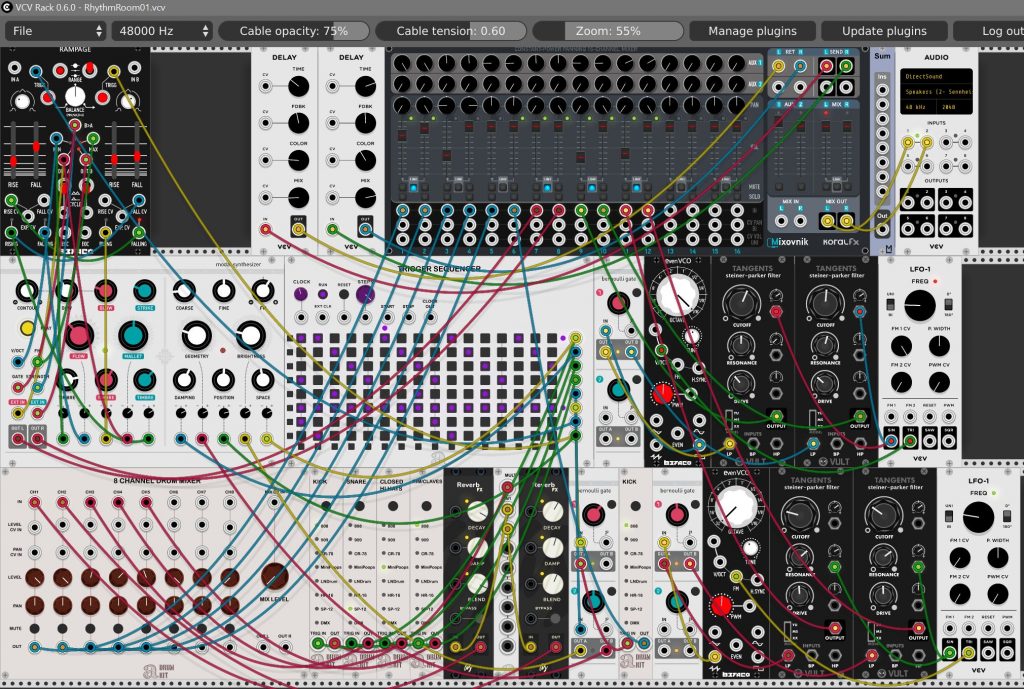This screenshot has width=1024, height=689.
Task: Click the MIX knob on the right DELAY module
Action: pos(365,197)
